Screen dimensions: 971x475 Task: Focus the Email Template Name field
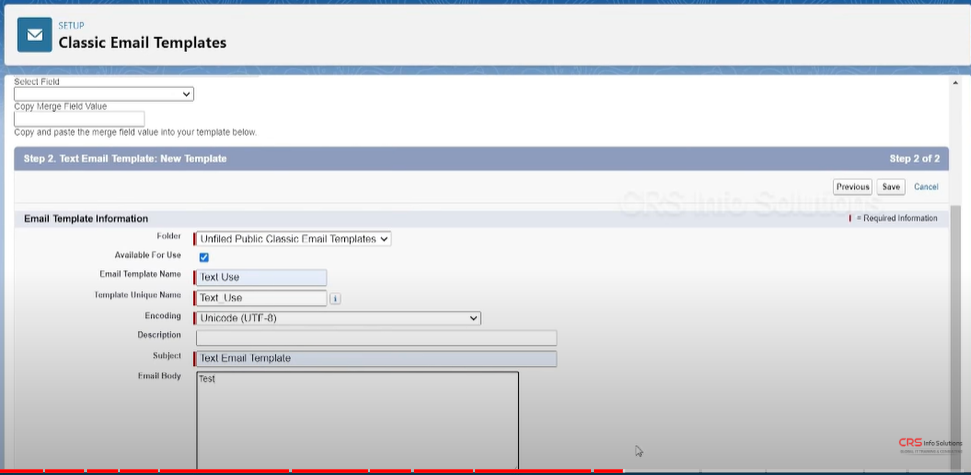pos(261,278)
